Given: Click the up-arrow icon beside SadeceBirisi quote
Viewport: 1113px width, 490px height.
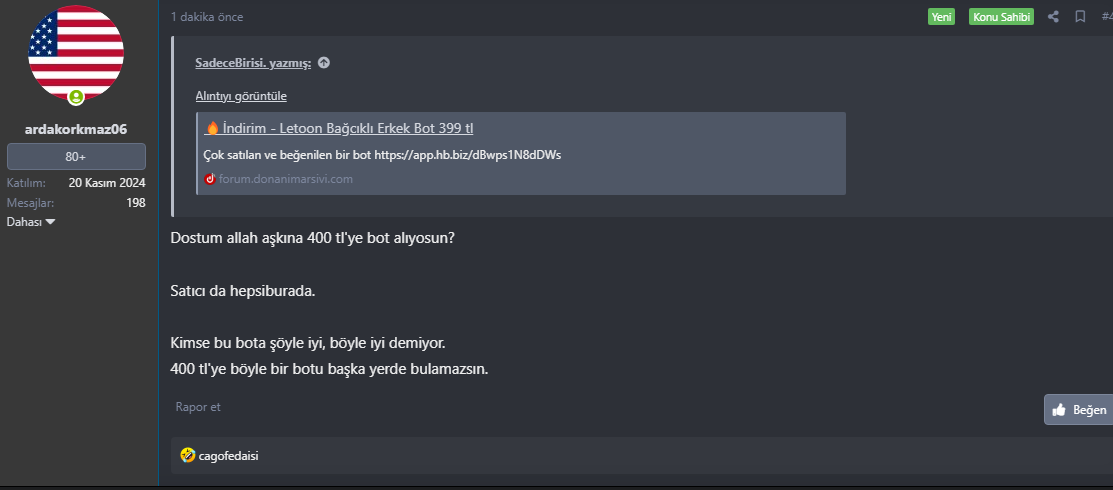Looking at the screenshot, I should 324,63.
